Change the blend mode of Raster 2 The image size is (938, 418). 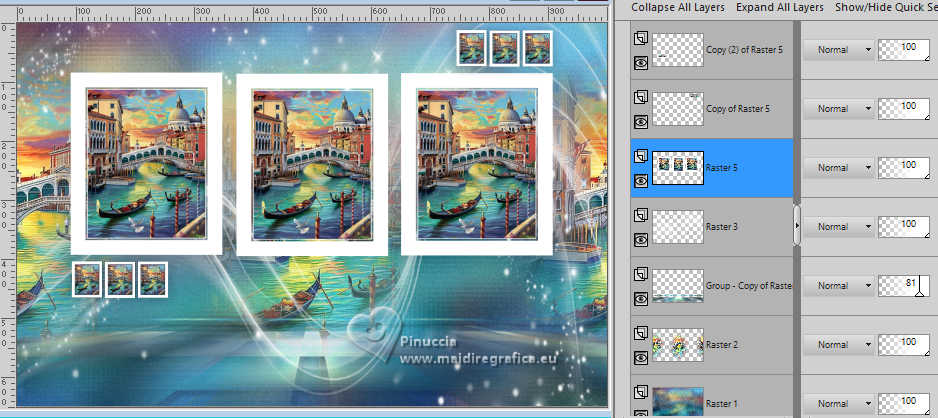pos(838,345)
